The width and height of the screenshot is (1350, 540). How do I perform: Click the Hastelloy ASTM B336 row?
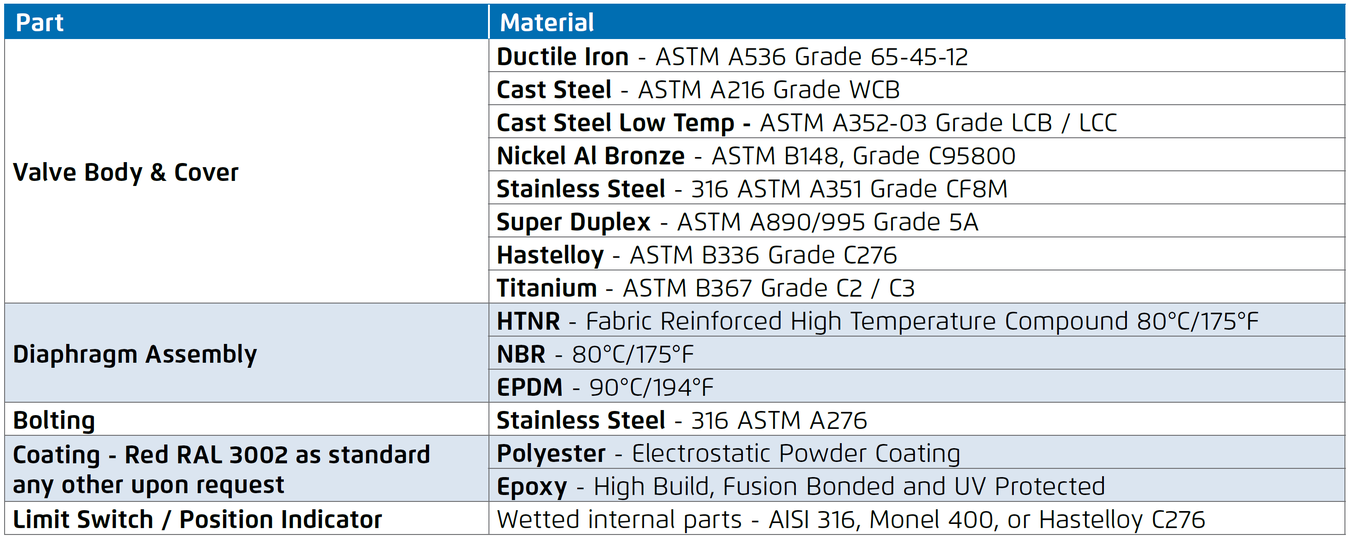point(697,255)
